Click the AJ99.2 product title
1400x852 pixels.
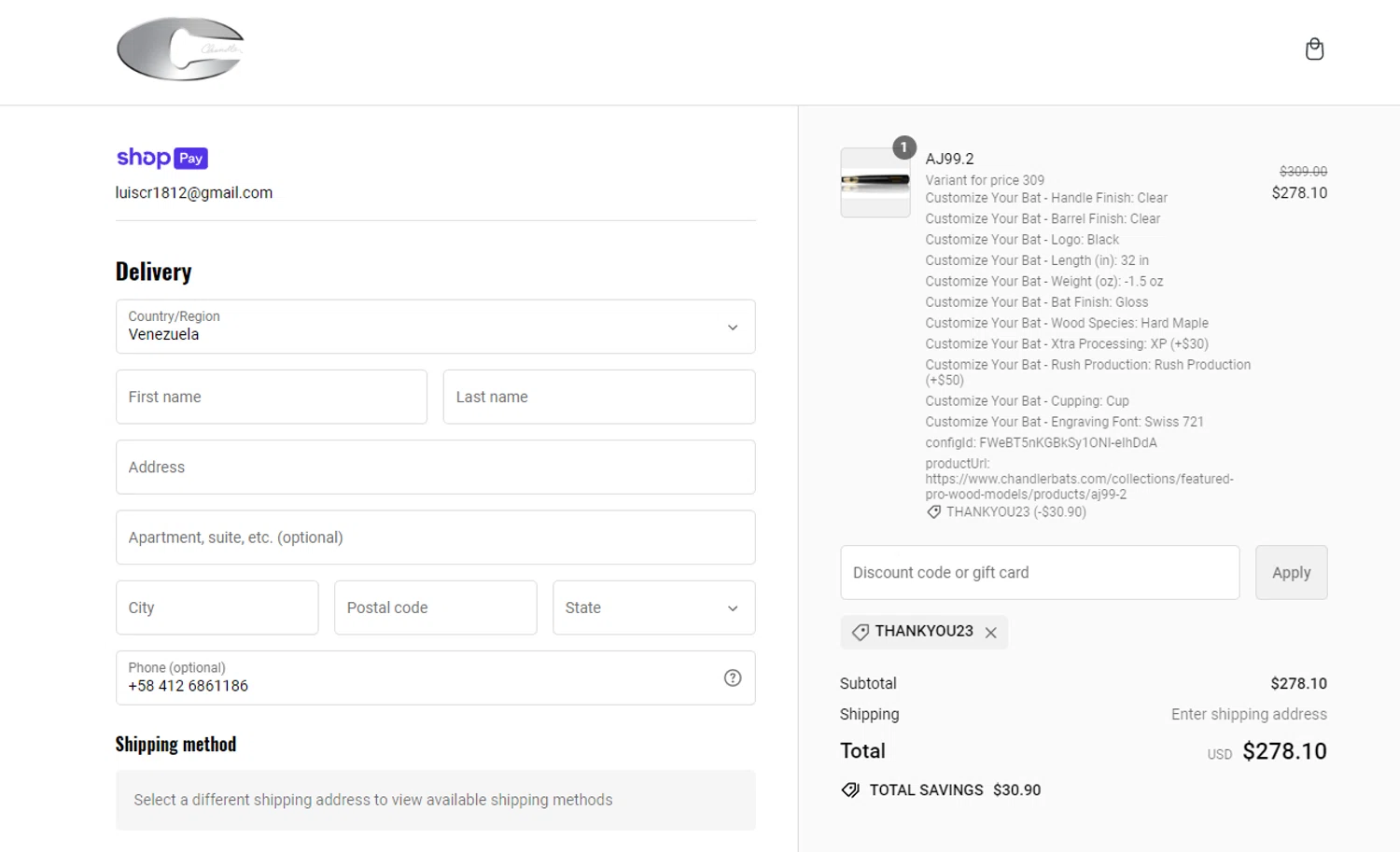coord(949,159)
